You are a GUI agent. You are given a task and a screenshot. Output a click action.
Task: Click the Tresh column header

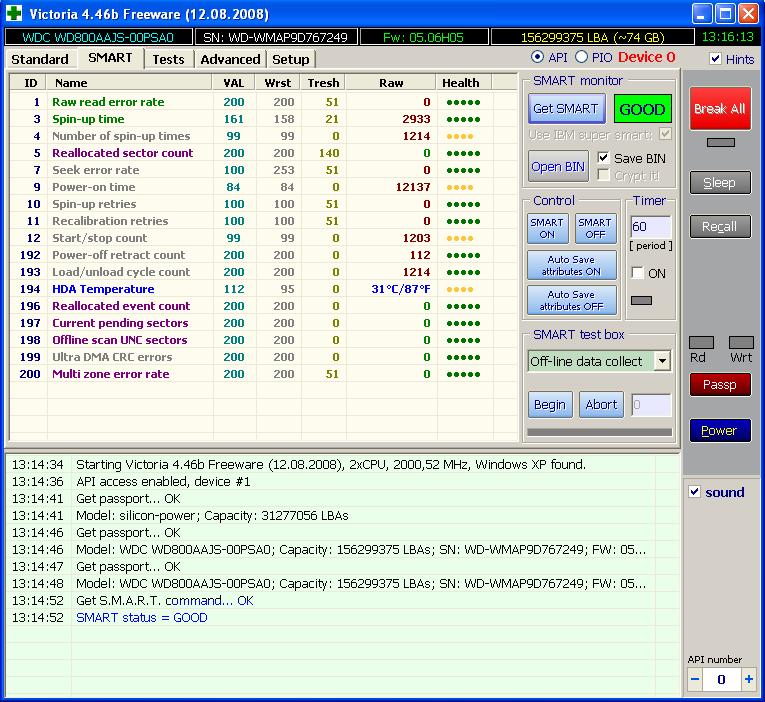(323, 83)
